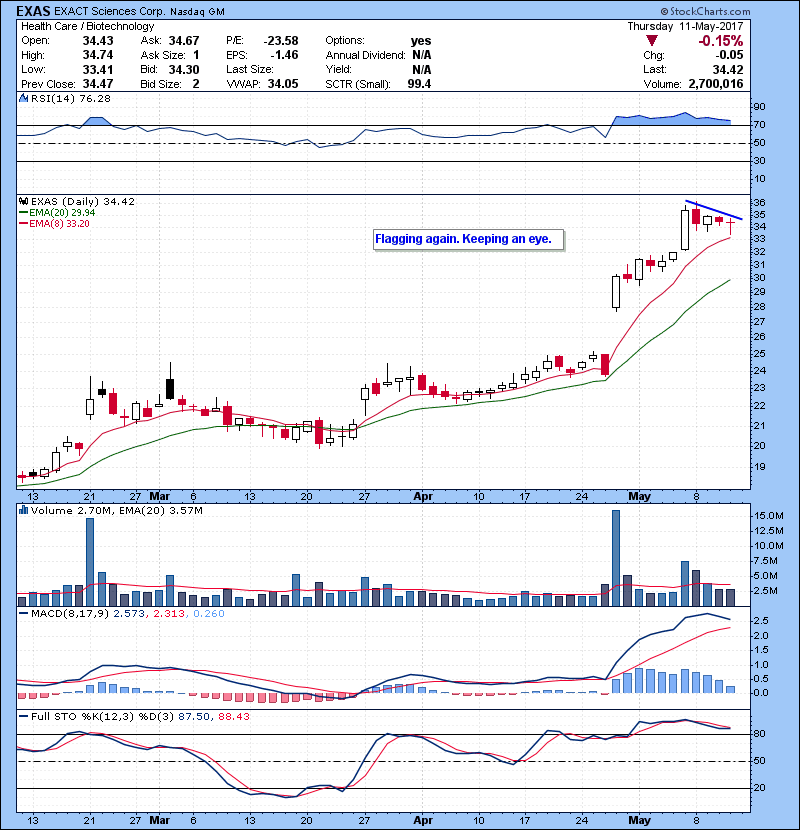Click the candlestick icon beside EXAS (Daily)
This screenshot has height=830, width=800.
click(23, 201)
